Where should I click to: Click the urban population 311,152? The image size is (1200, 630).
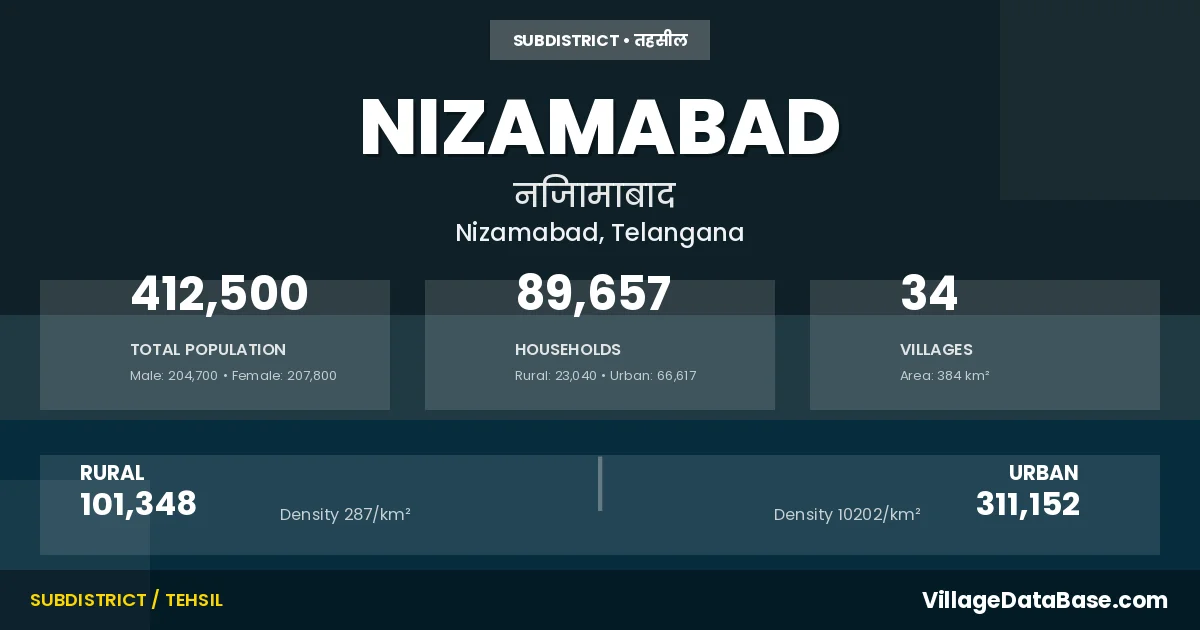pyautogui.click(x=1028, y=504)
